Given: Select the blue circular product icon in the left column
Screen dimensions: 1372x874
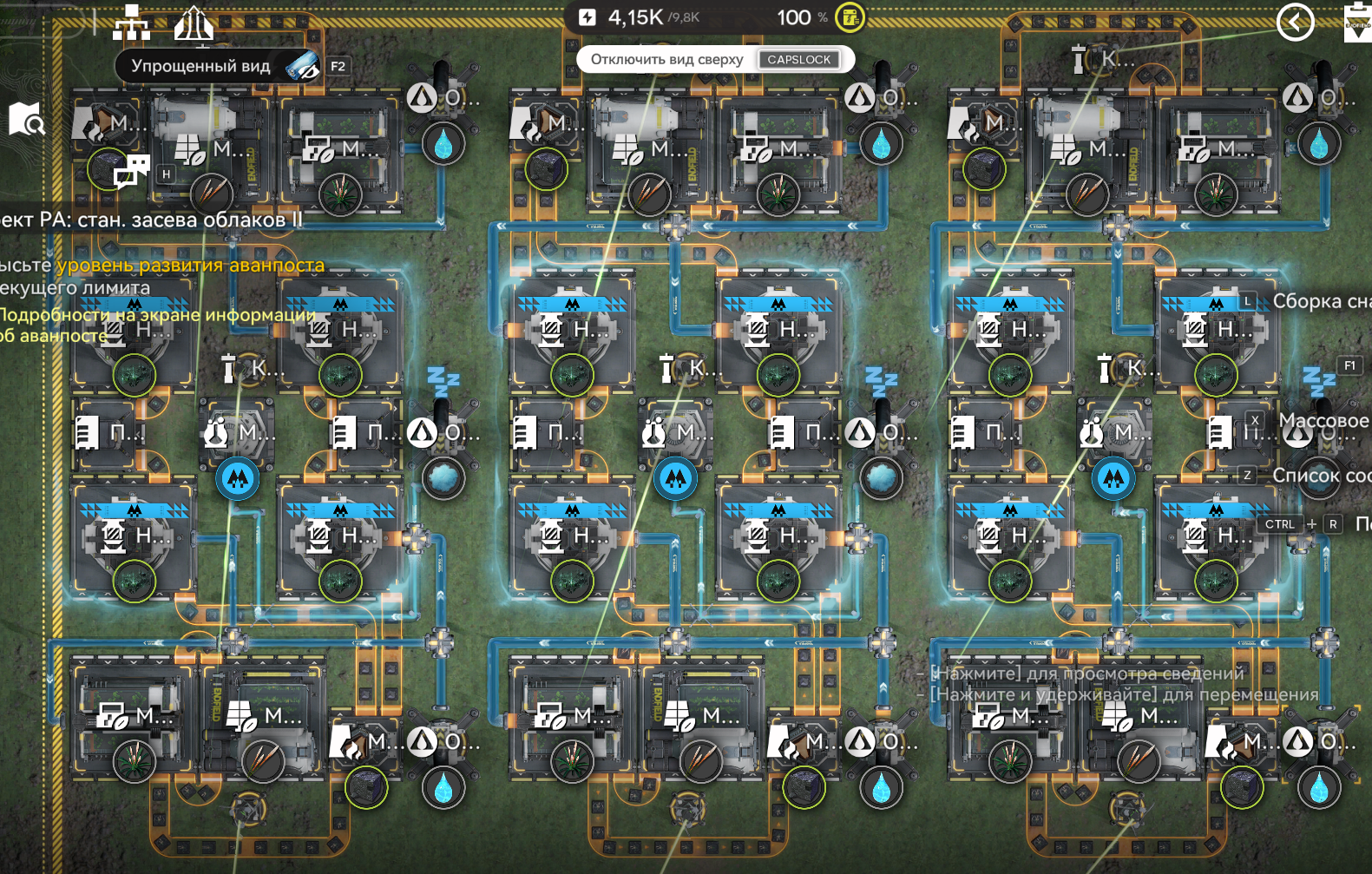Looking at the screenshot, I should 238,478.
